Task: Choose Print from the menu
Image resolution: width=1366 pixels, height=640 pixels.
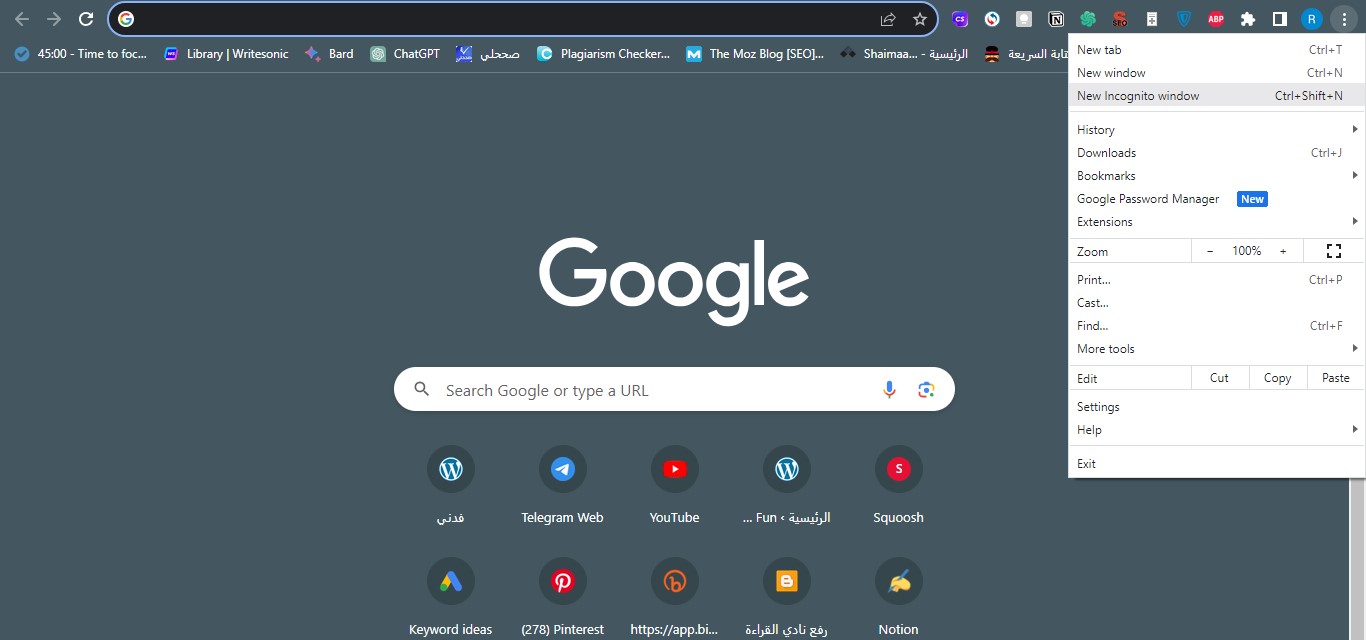Action: click(x=1217, y=280)
